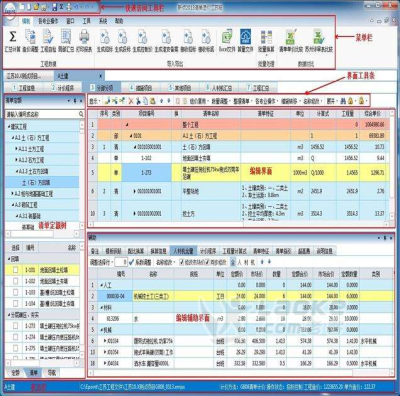Screen dimensions: 400x396
Task: Click the blue cloud 算量文件 icon
Action: 246,37
